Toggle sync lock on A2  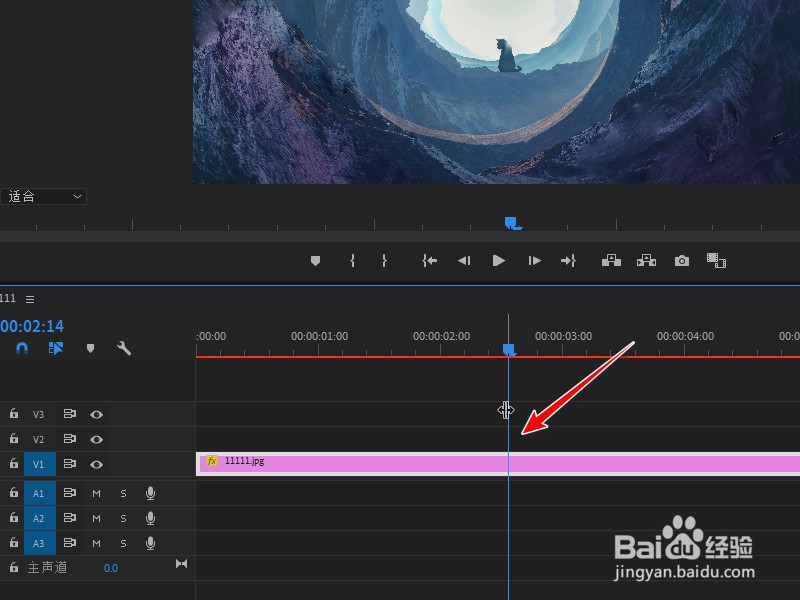point(70,518)
